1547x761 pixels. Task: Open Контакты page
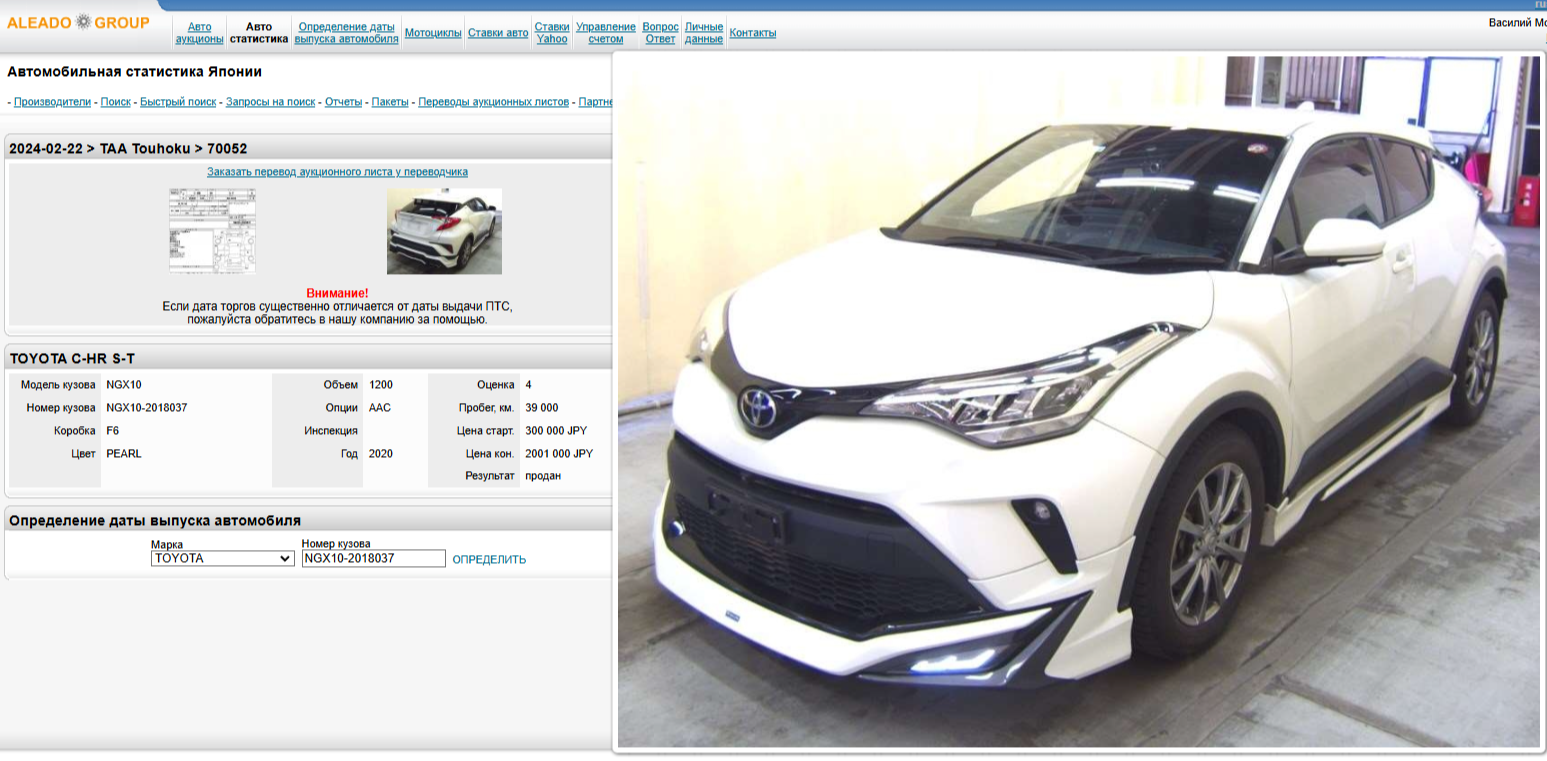coord(753,33)
